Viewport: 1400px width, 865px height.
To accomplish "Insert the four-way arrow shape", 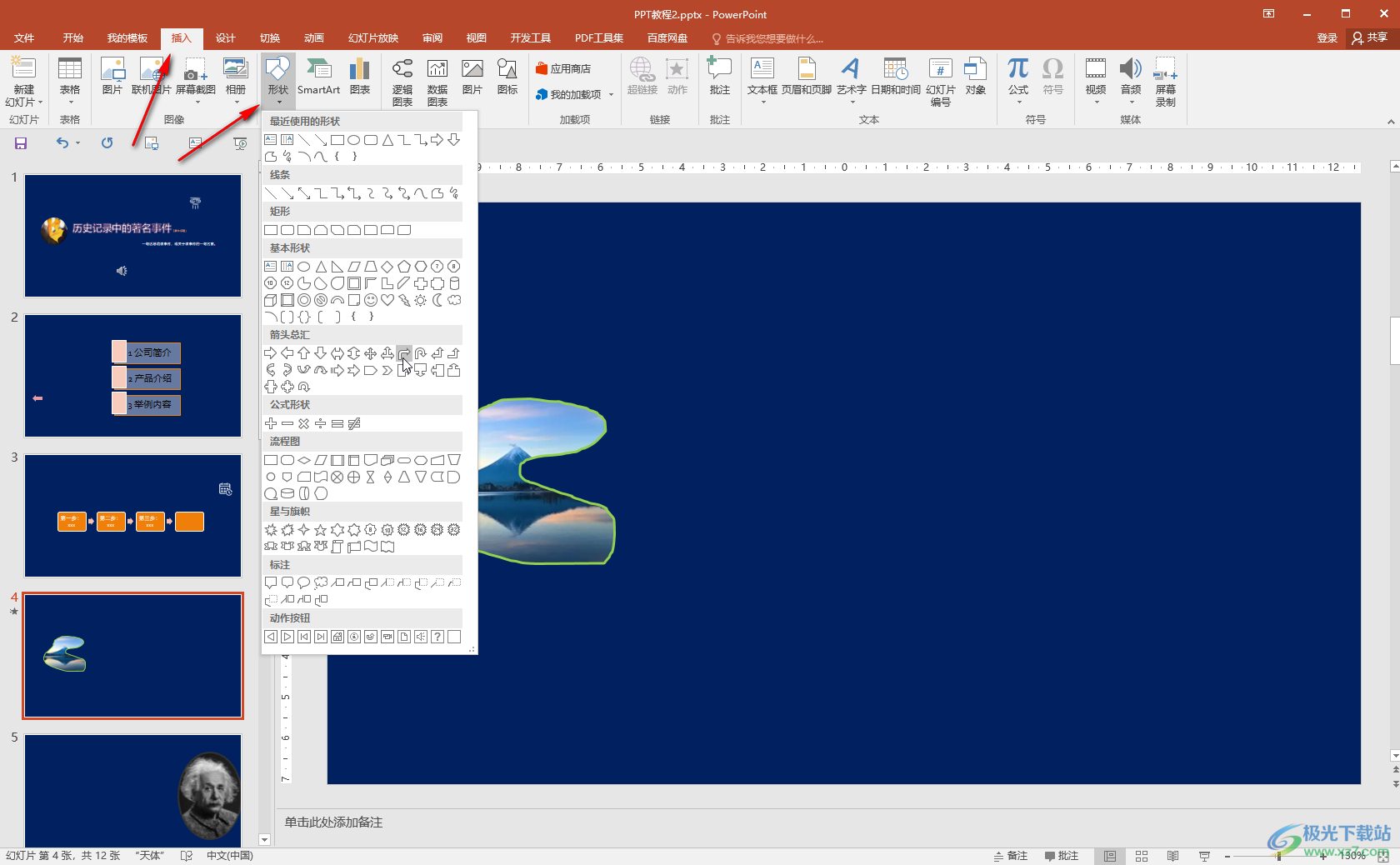I will (371, 353).
